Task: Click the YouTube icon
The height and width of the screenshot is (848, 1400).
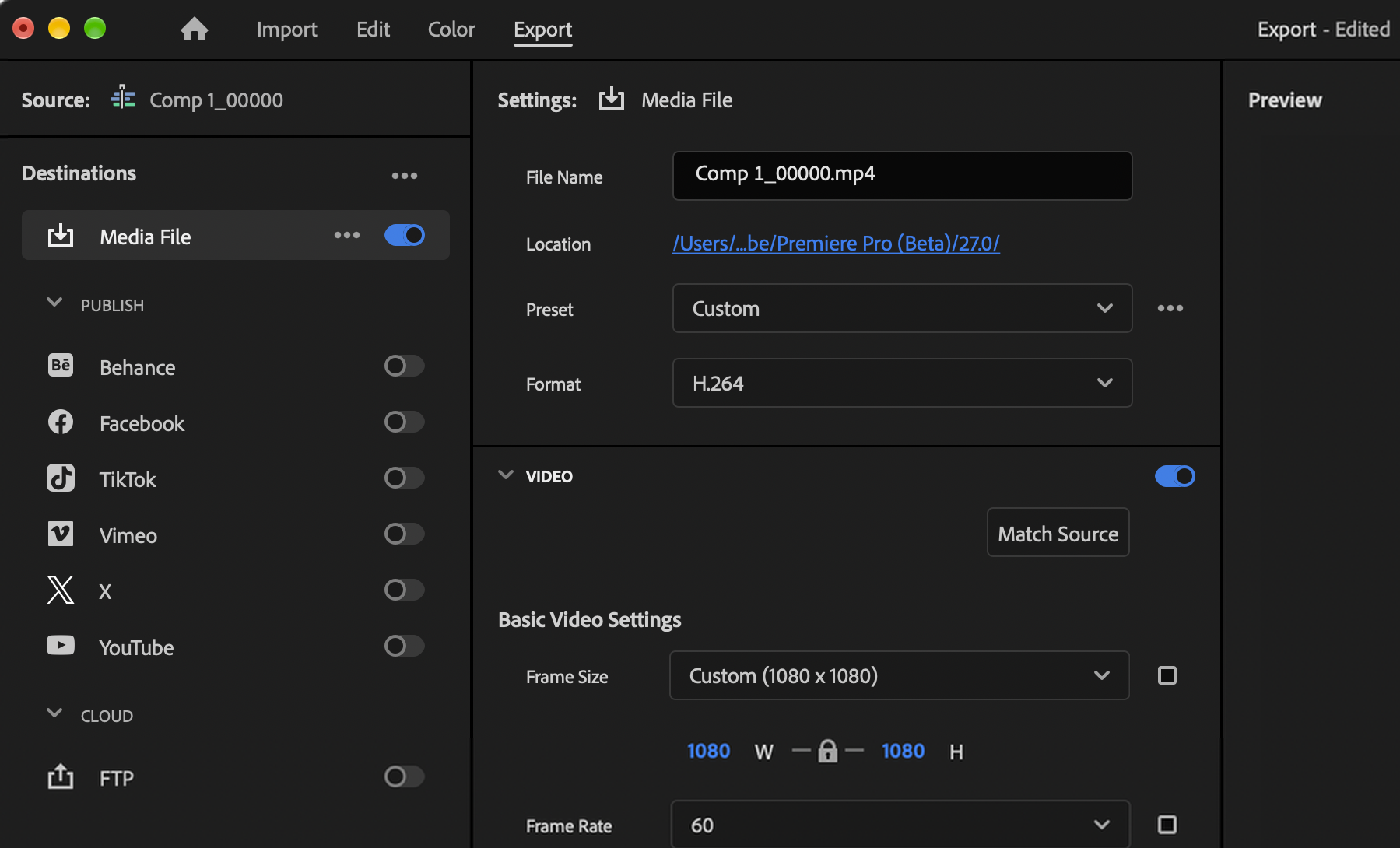Action: [61, 646]
